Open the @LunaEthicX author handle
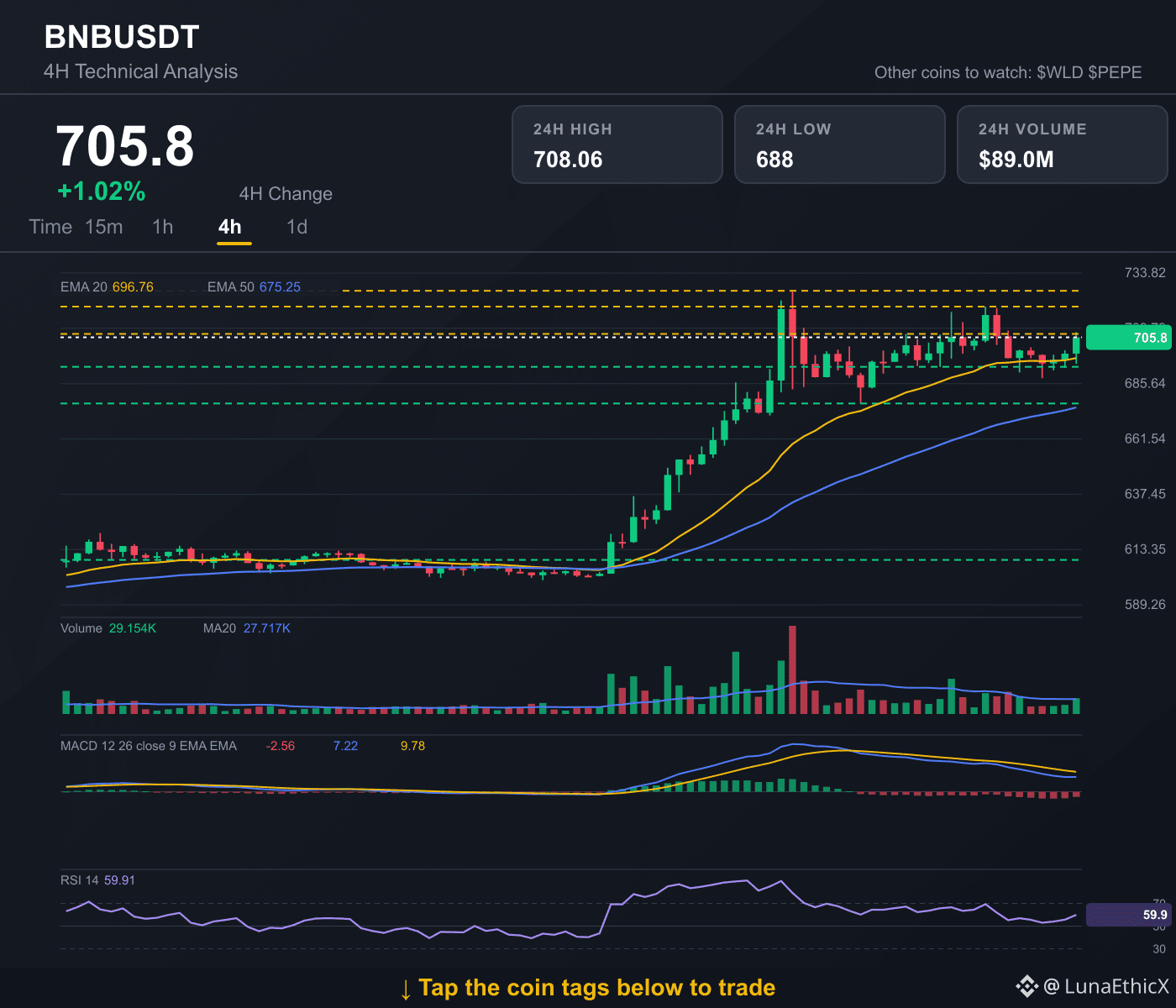 point(1105,986)
